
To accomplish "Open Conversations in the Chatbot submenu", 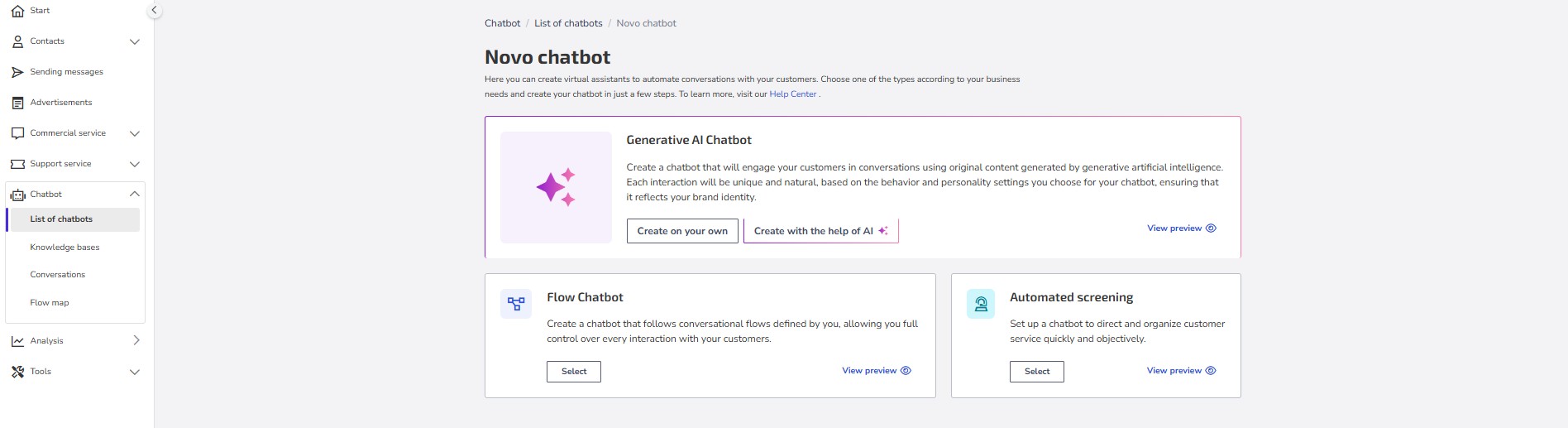I will (x=58, y=275).
